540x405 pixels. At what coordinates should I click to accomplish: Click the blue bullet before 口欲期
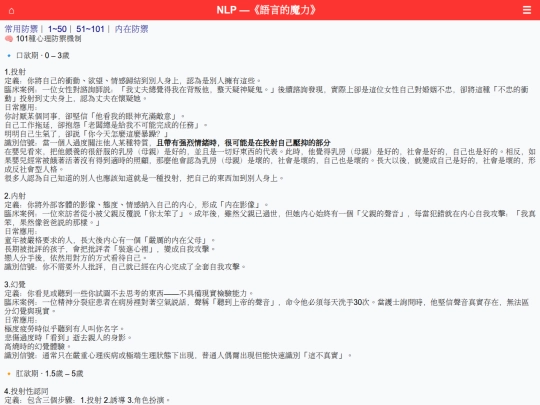pos(9,55)
